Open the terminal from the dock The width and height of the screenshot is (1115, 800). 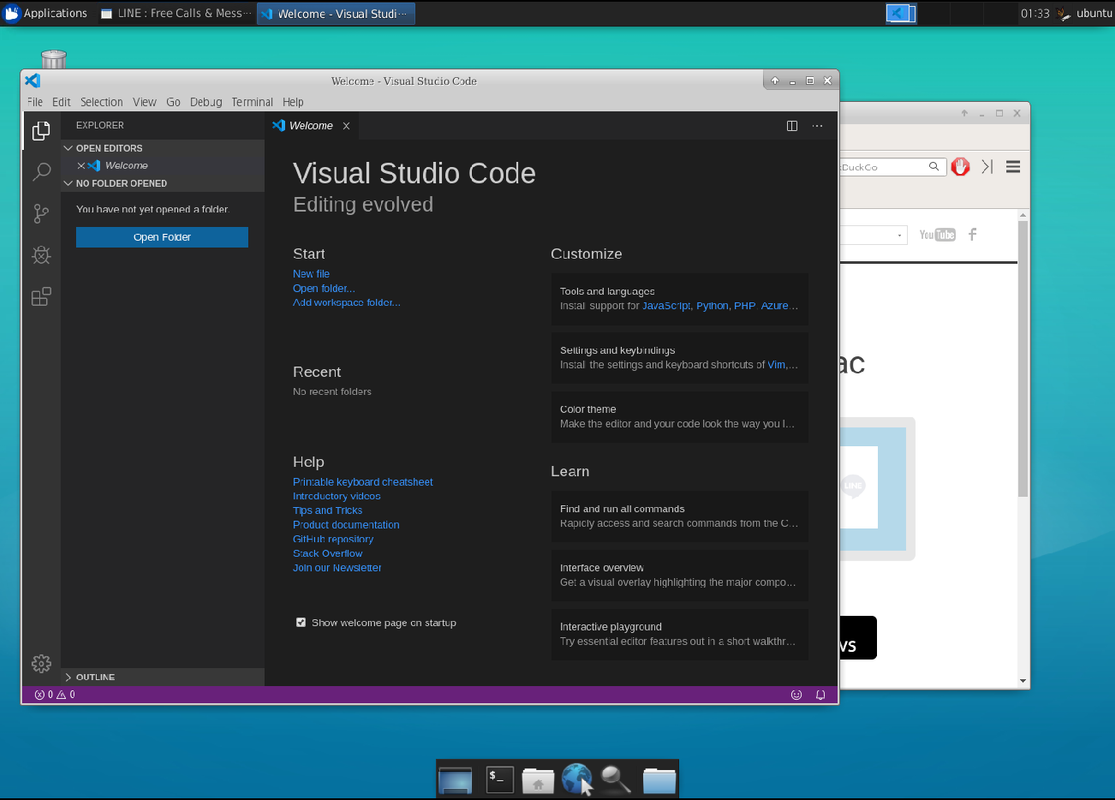pos(500,779)
